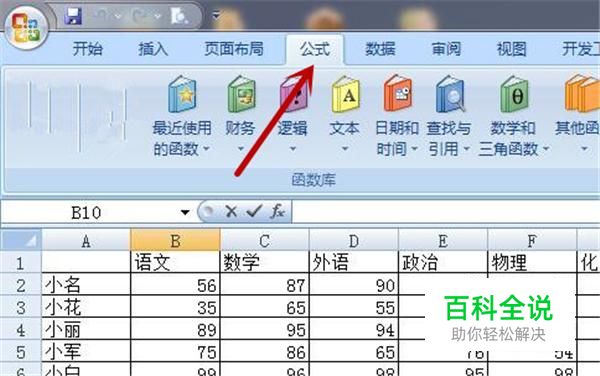Select column B header
Screen dimensions: 600x376
point(175,241)
